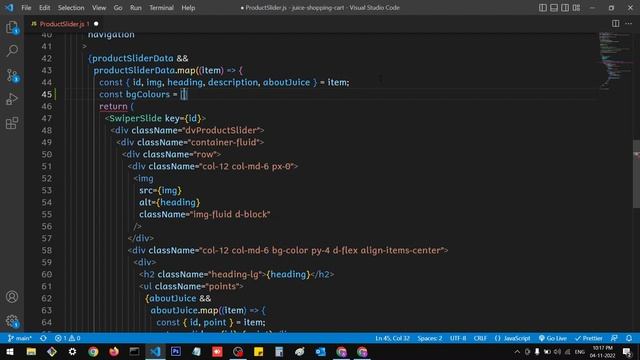Open notifications bell in status bar

click(629, 338)
